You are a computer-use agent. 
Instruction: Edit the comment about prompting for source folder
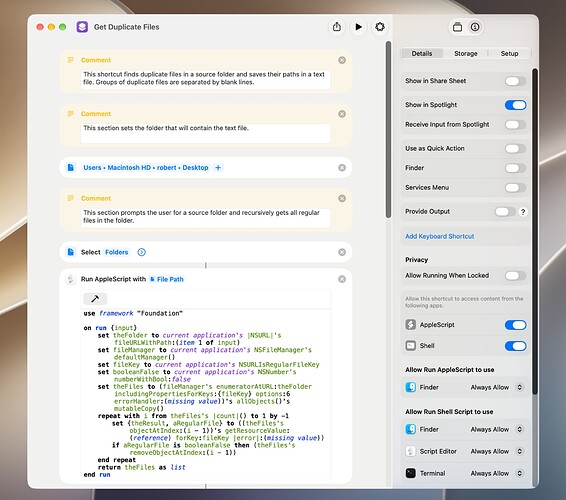[205, 217]
